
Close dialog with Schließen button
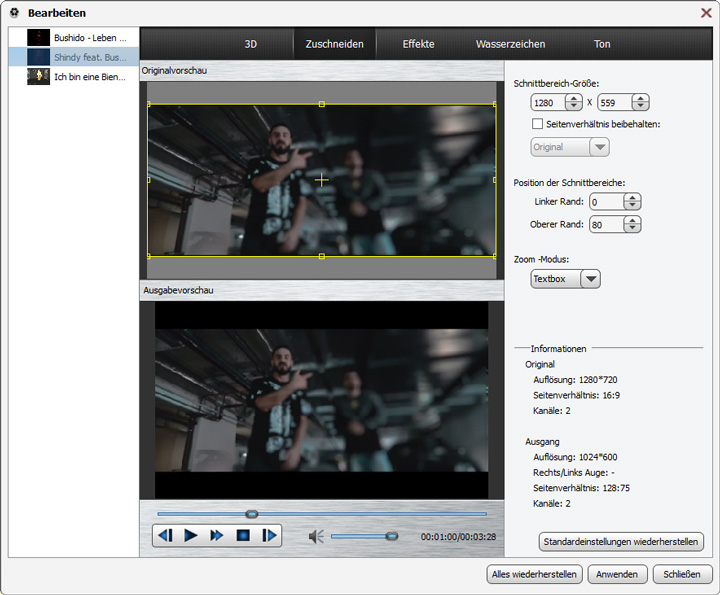682,574
